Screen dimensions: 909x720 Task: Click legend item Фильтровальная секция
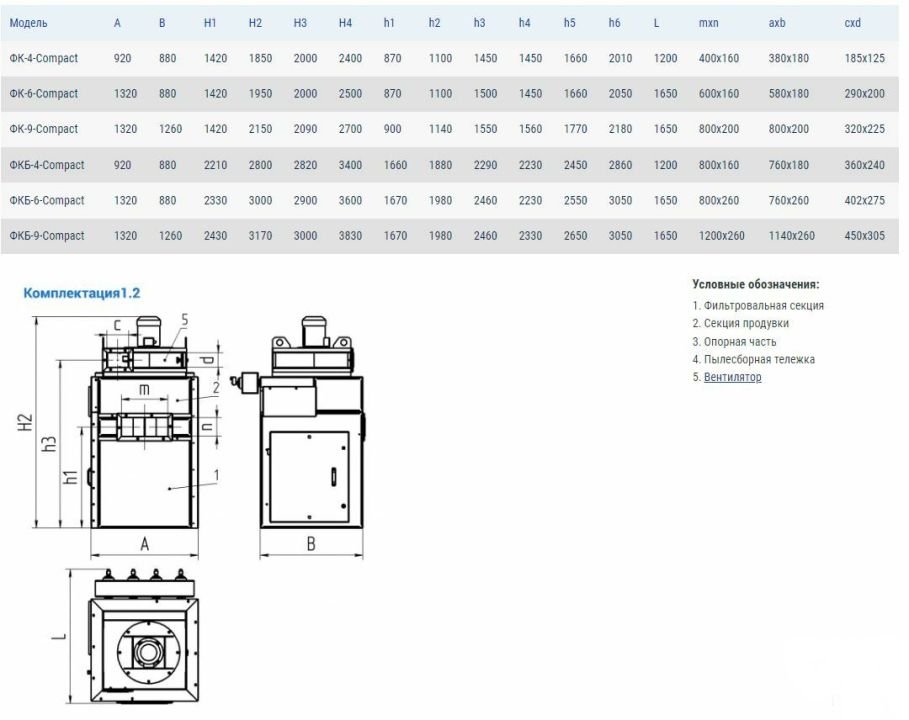point(758,306)
